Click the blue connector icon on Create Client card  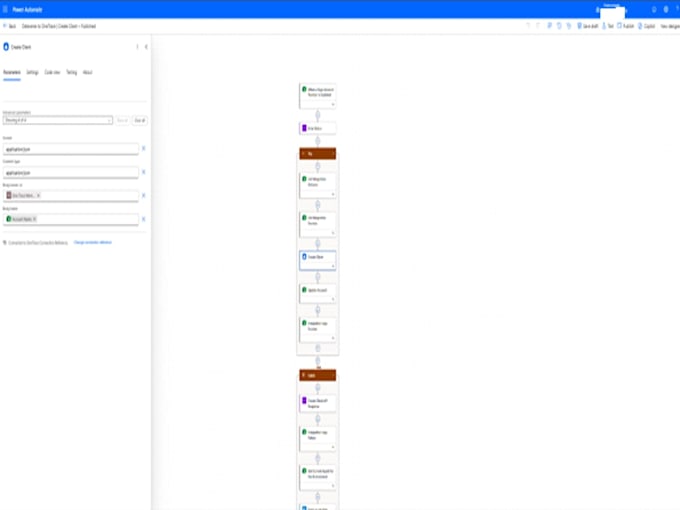304,257
